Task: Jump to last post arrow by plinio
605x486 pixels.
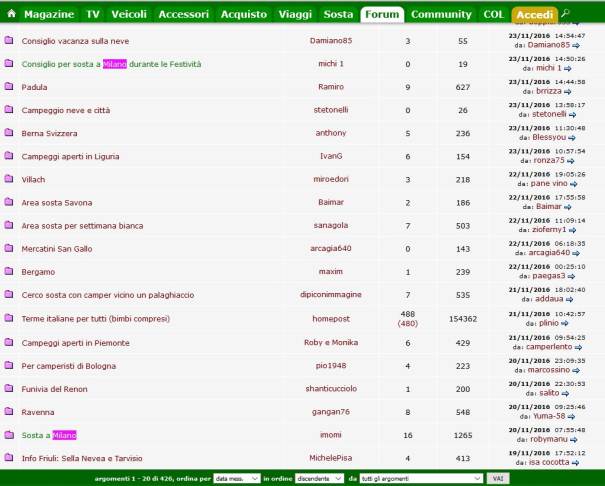Action: 565,323
